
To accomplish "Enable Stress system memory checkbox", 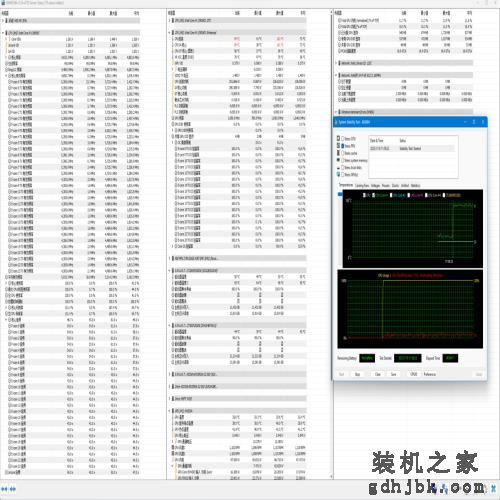I will click(x=343, y=160).
